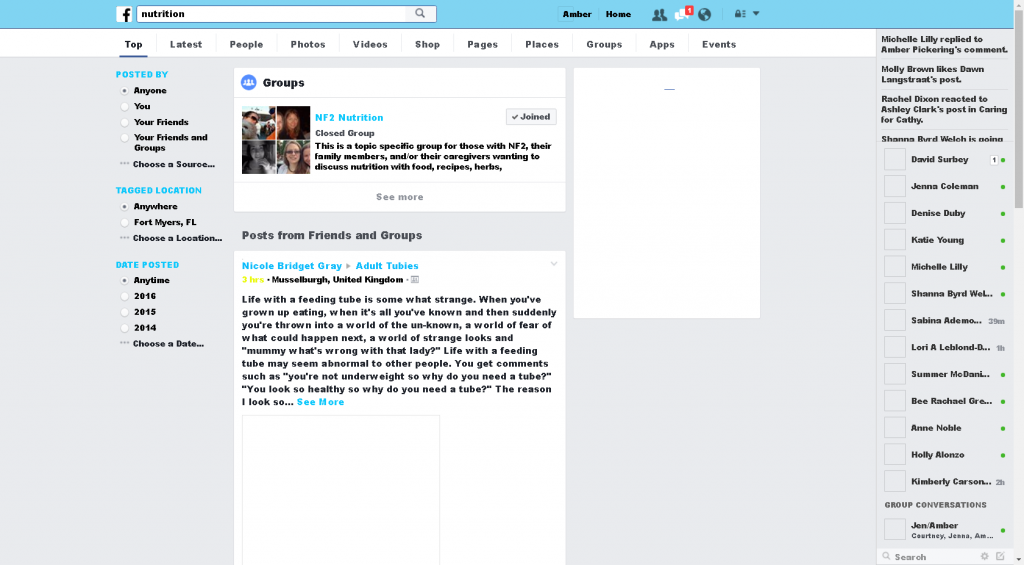
Task: Open the NF2 Nutrition group link
Action: click(x=349, y=118)
